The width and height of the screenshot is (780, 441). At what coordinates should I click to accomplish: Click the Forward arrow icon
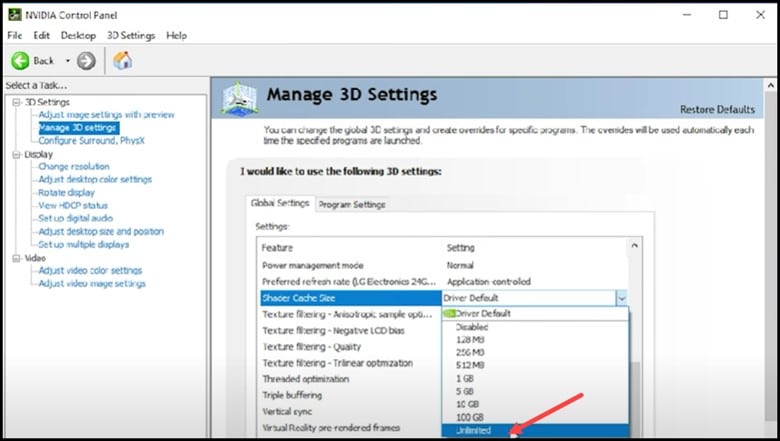(86, 61)
